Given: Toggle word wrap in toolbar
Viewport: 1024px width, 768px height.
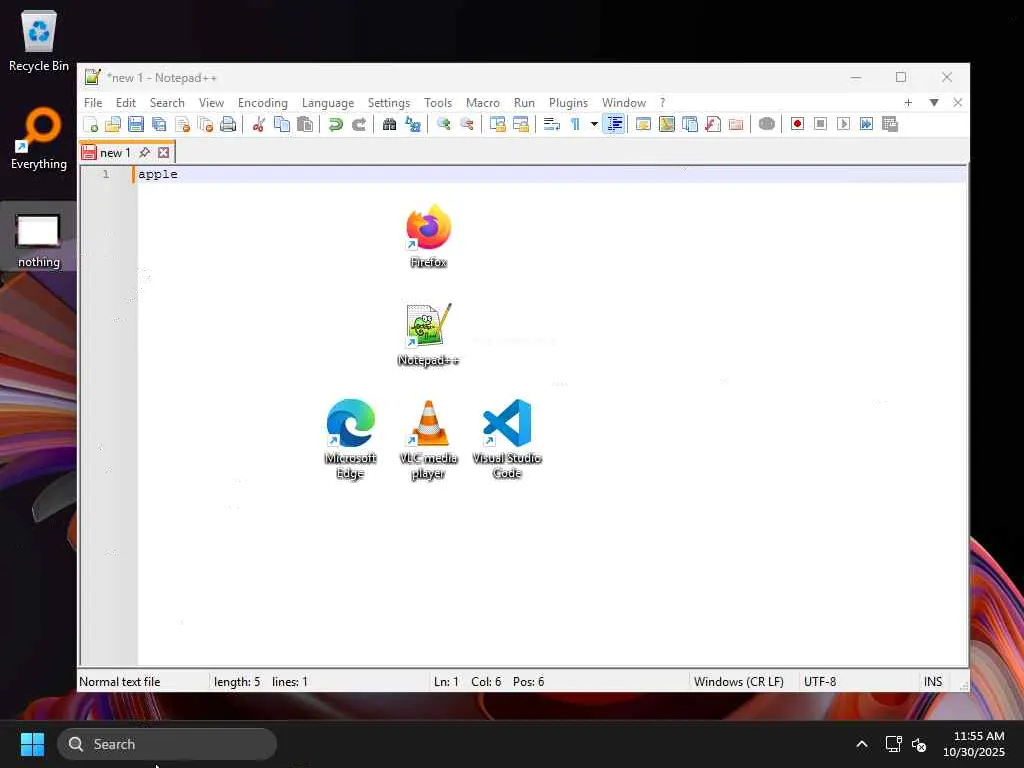Looking at the screenshot, I should click(551, 124).
